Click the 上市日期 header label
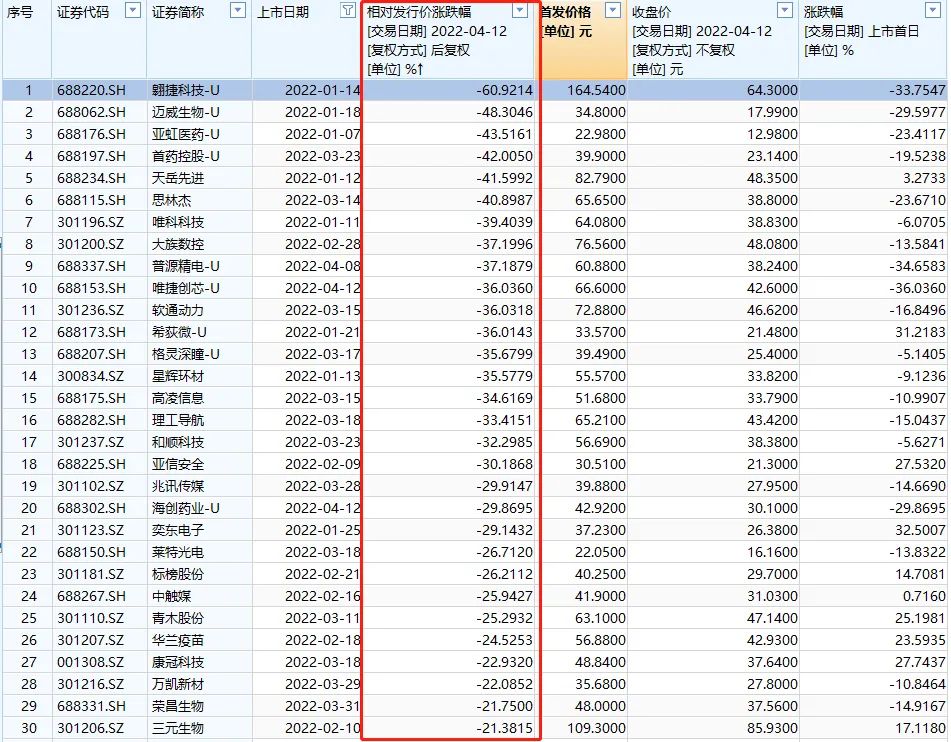This screenshot has width=951, height=742. [x=283, y=12]
